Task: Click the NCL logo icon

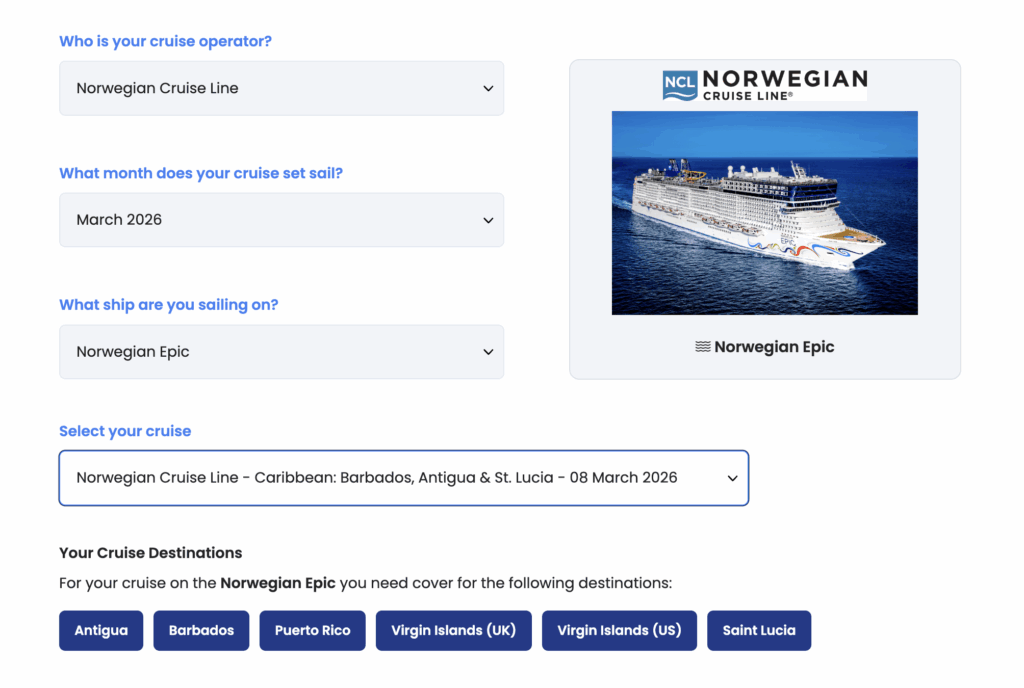Action: tap(680, 86)
